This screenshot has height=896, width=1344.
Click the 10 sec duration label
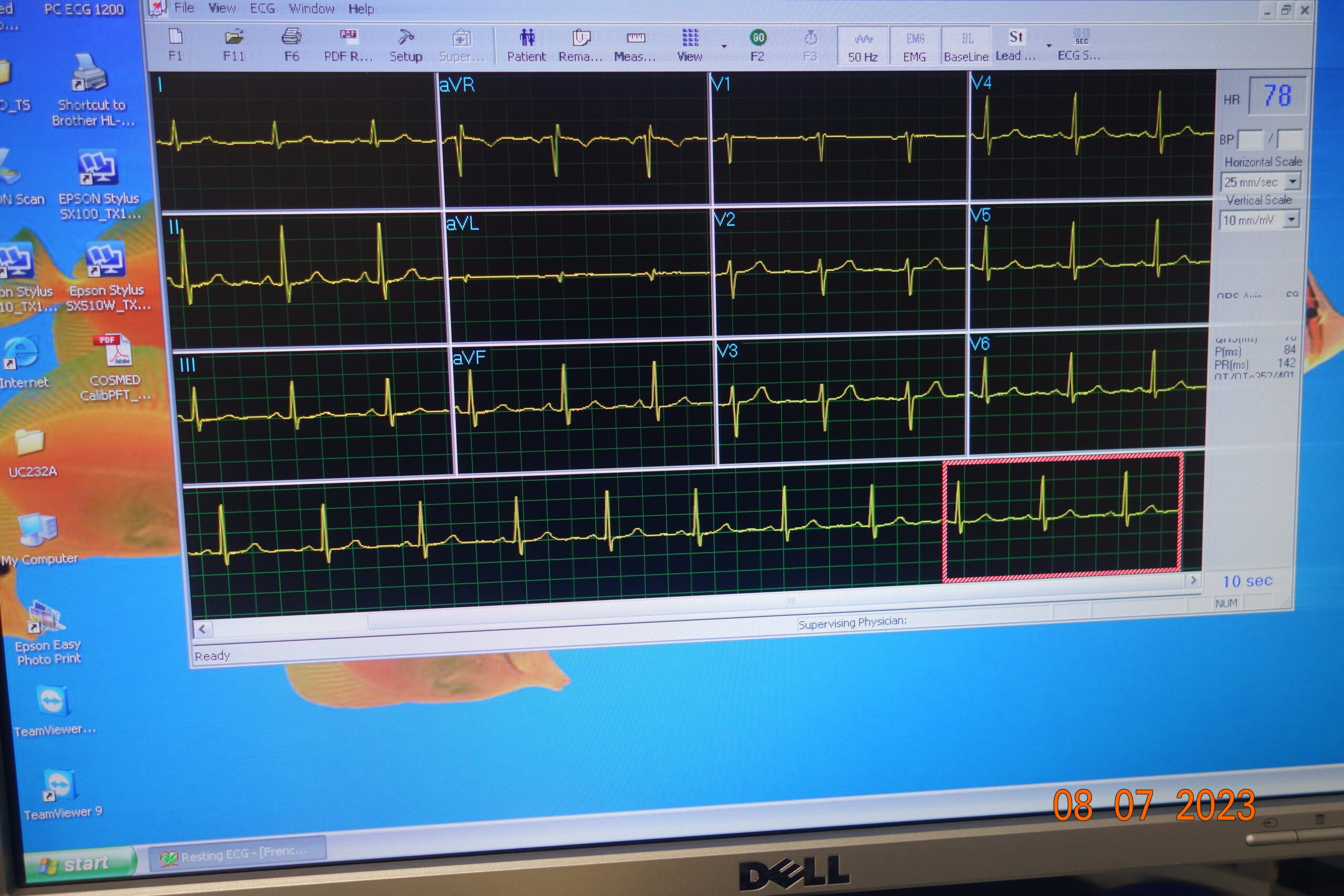1247,581
